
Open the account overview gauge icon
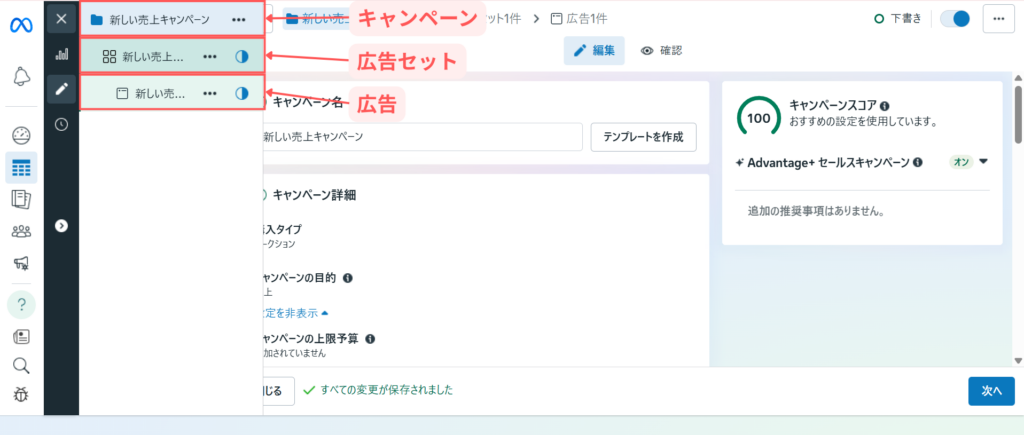22,135
